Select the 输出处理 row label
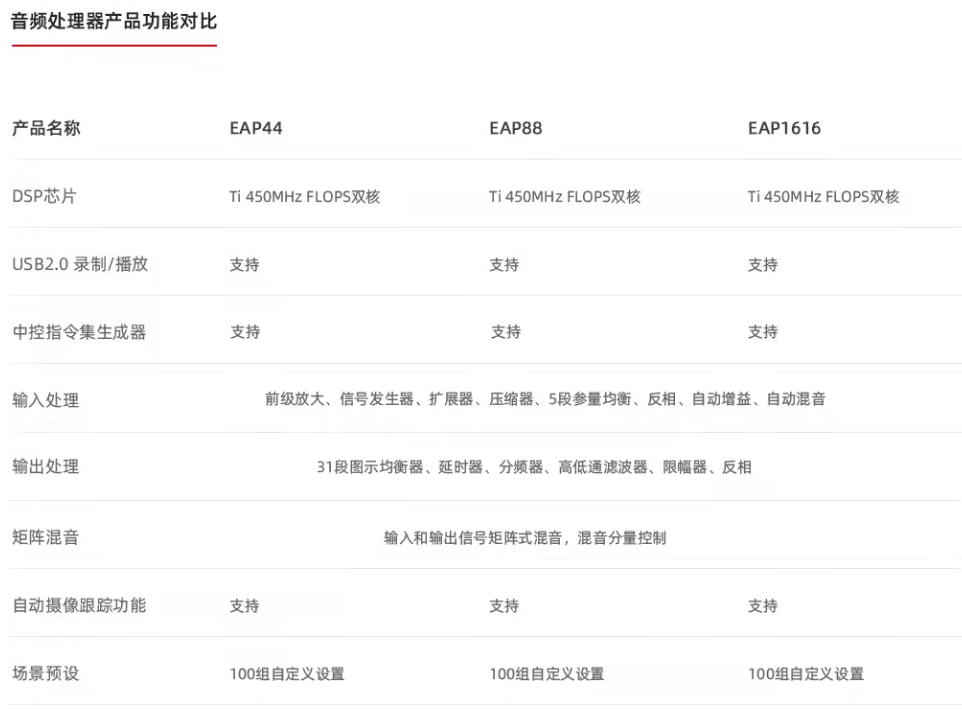The width and height of the screenshot is (962, 710). [x=46, y=467]
